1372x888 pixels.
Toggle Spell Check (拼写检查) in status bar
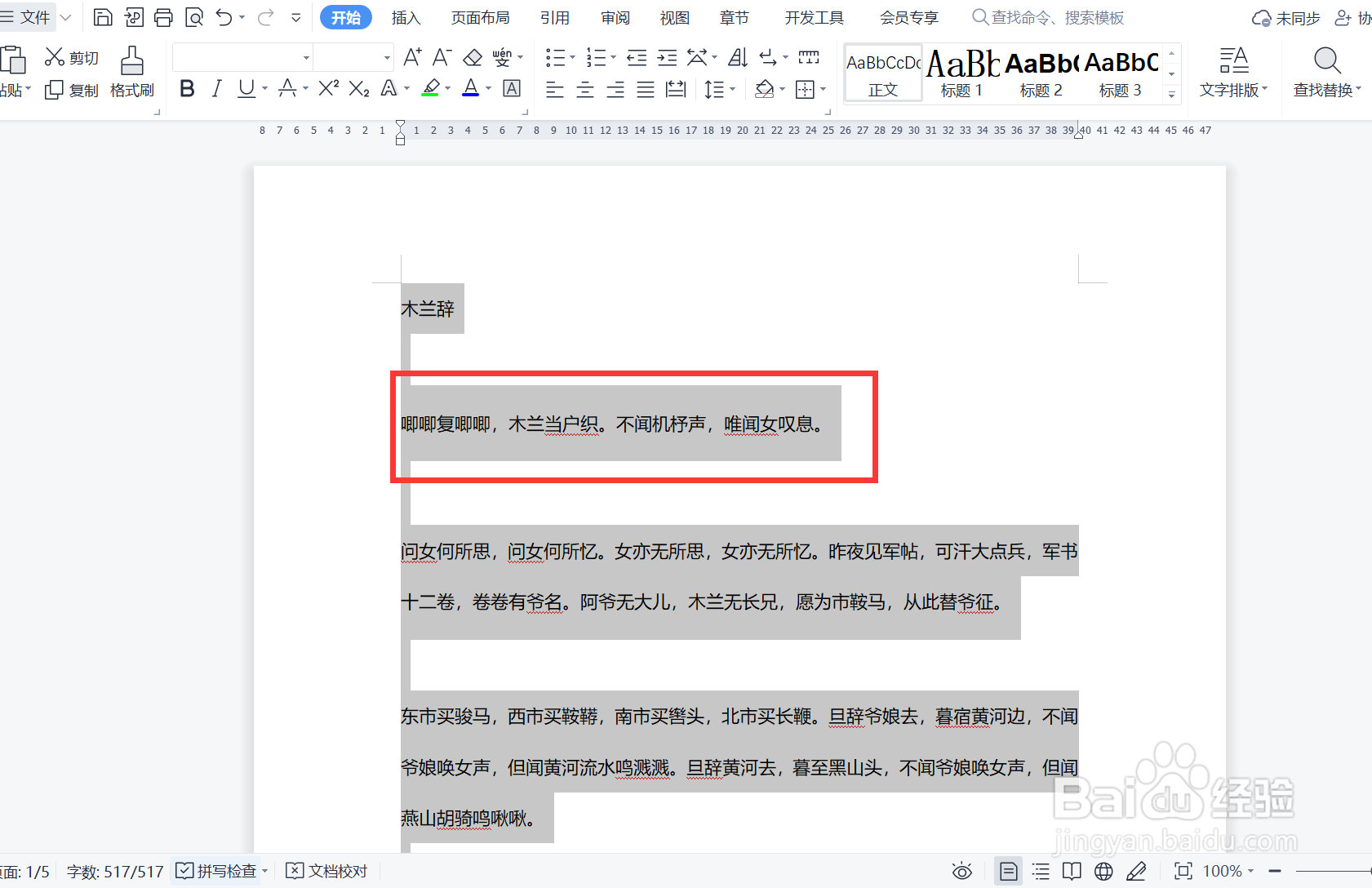(217, 872)
